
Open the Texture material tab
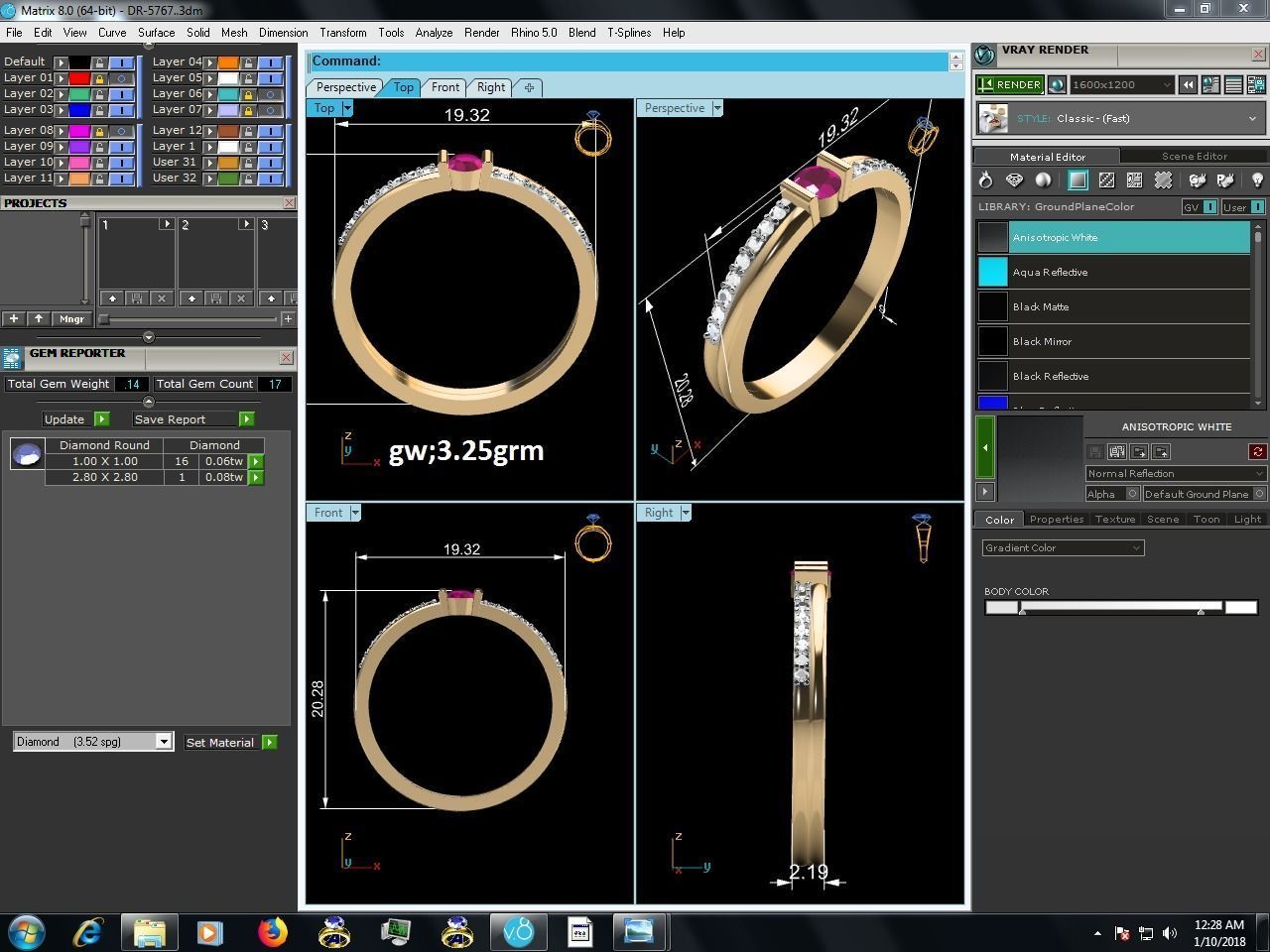coord(1115,519)
